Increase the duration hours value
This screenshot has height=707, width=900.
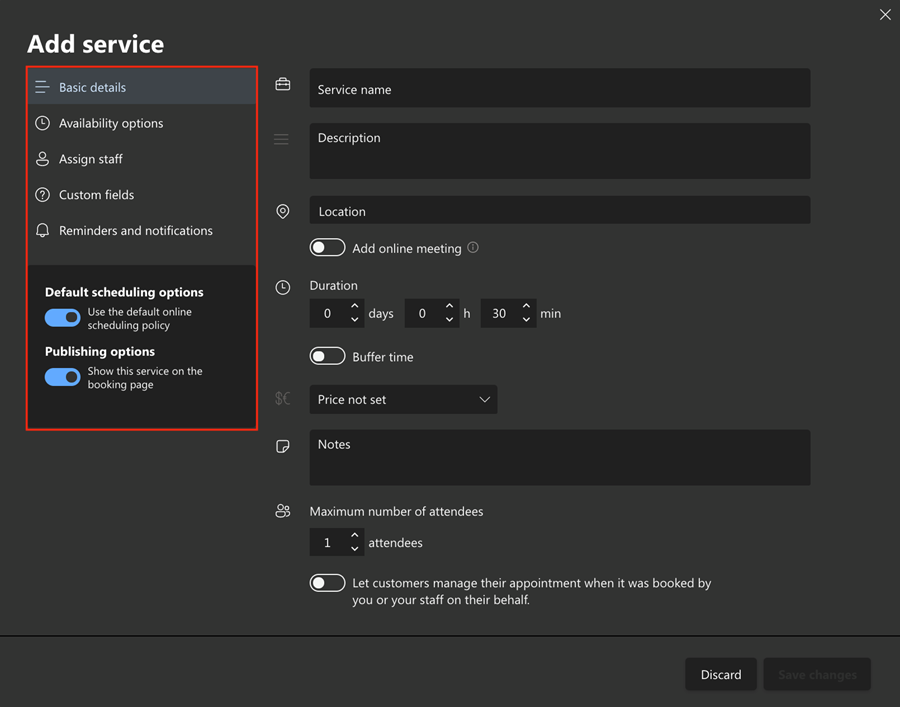tap(449, 306)
